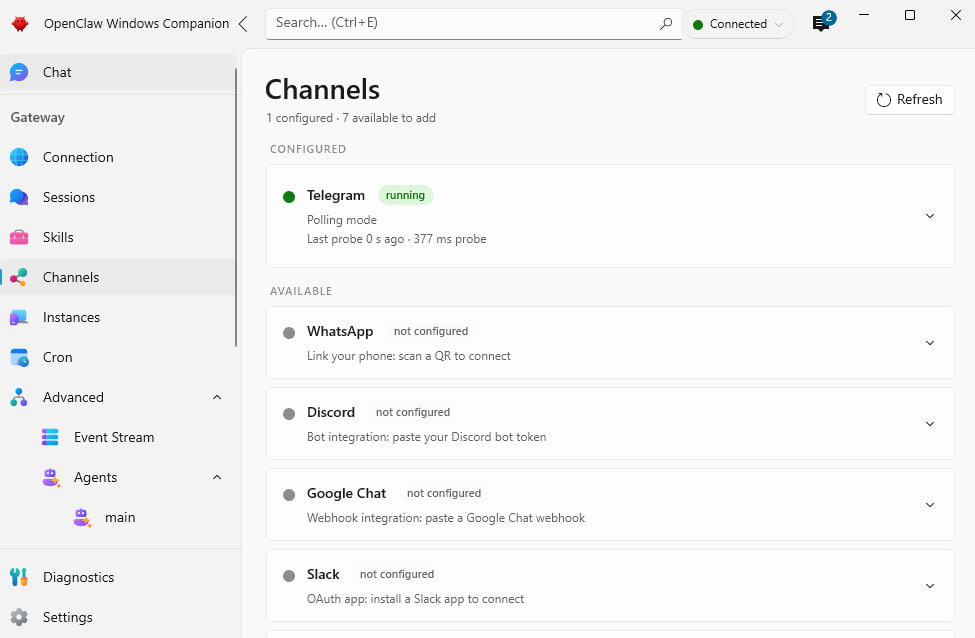Click 'Last probe 0 s ago' text

coord(356,239)
